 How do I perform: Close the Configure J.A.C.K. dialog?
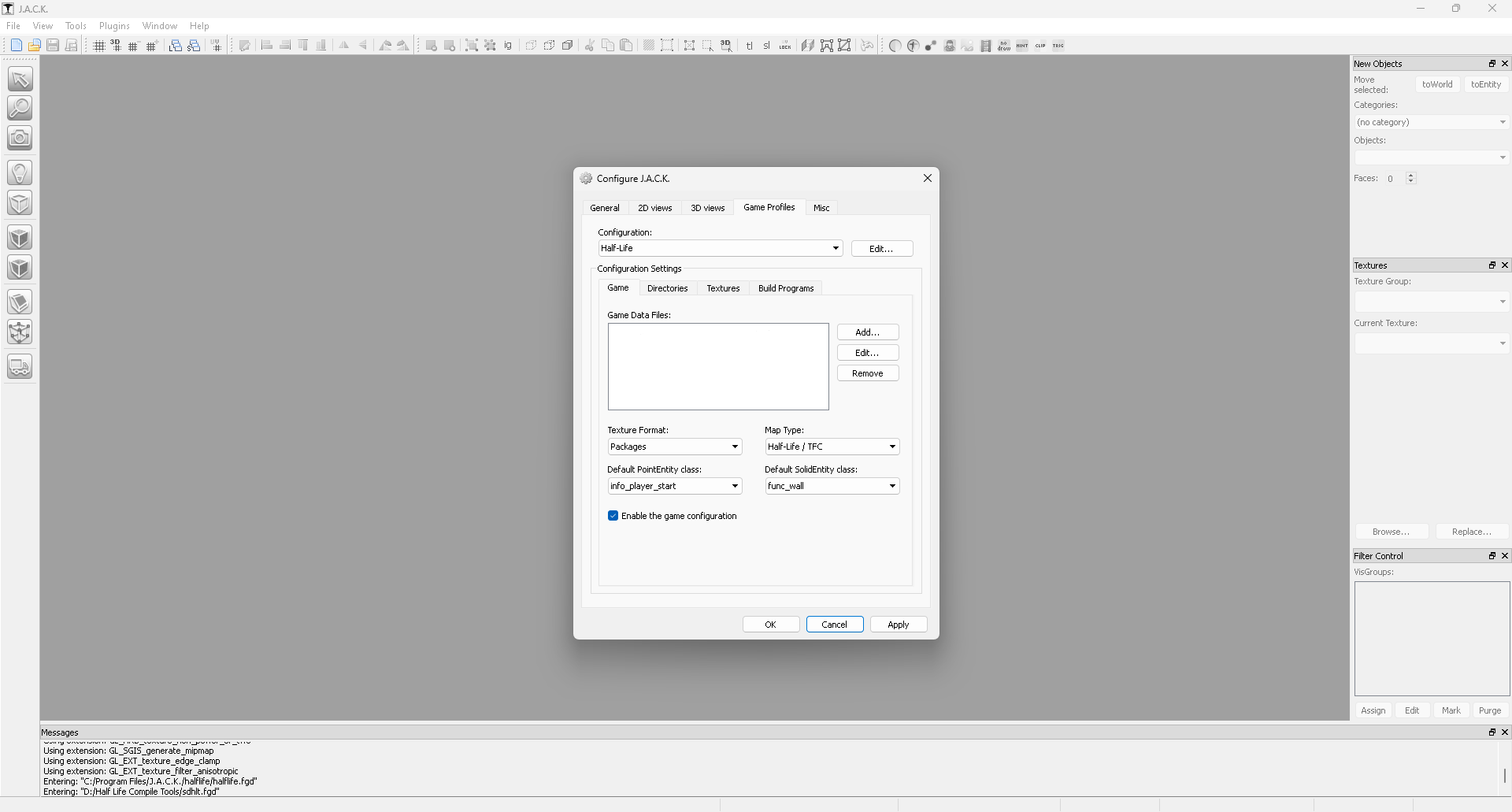pos(928,178)
